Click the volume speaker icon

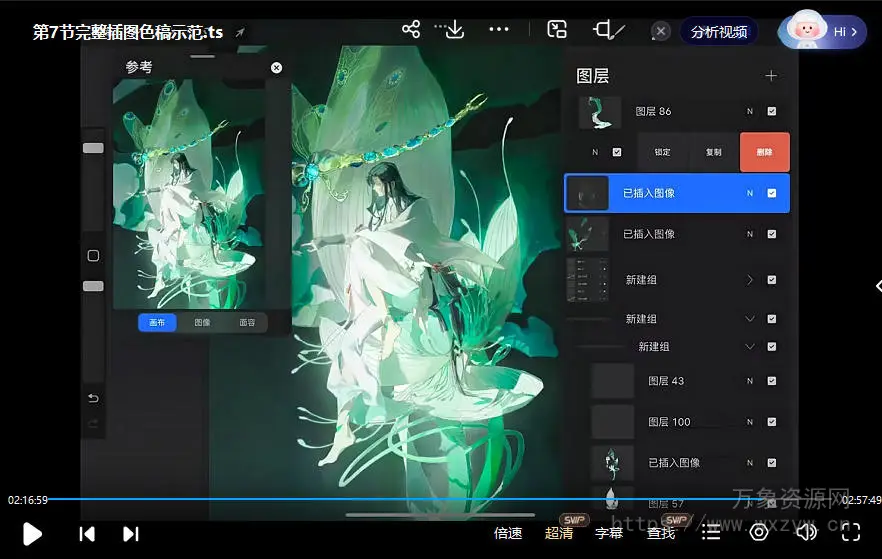[x=805, y=533]
